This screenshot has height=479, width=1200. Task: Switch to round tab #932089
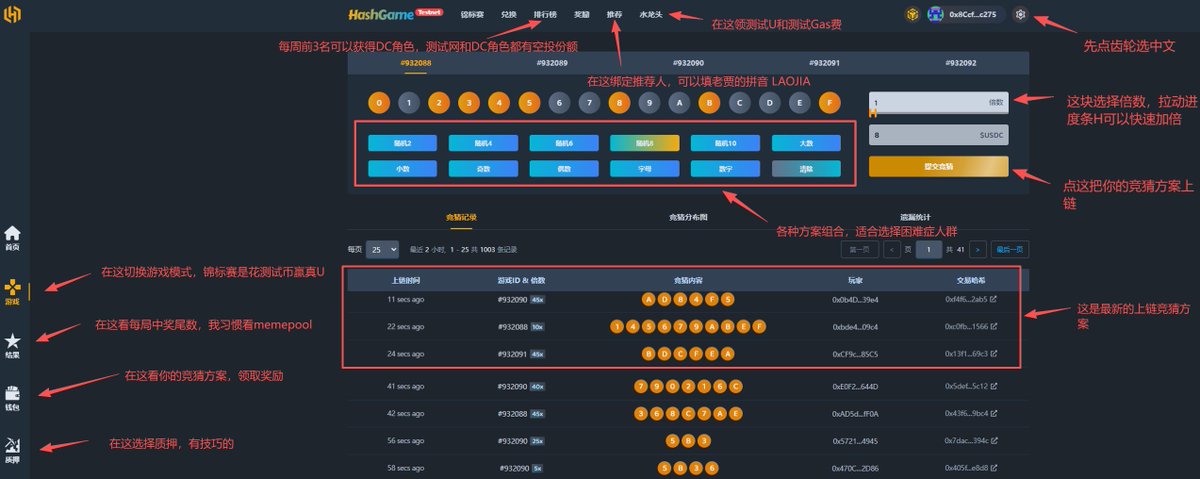tap(552, 62)
